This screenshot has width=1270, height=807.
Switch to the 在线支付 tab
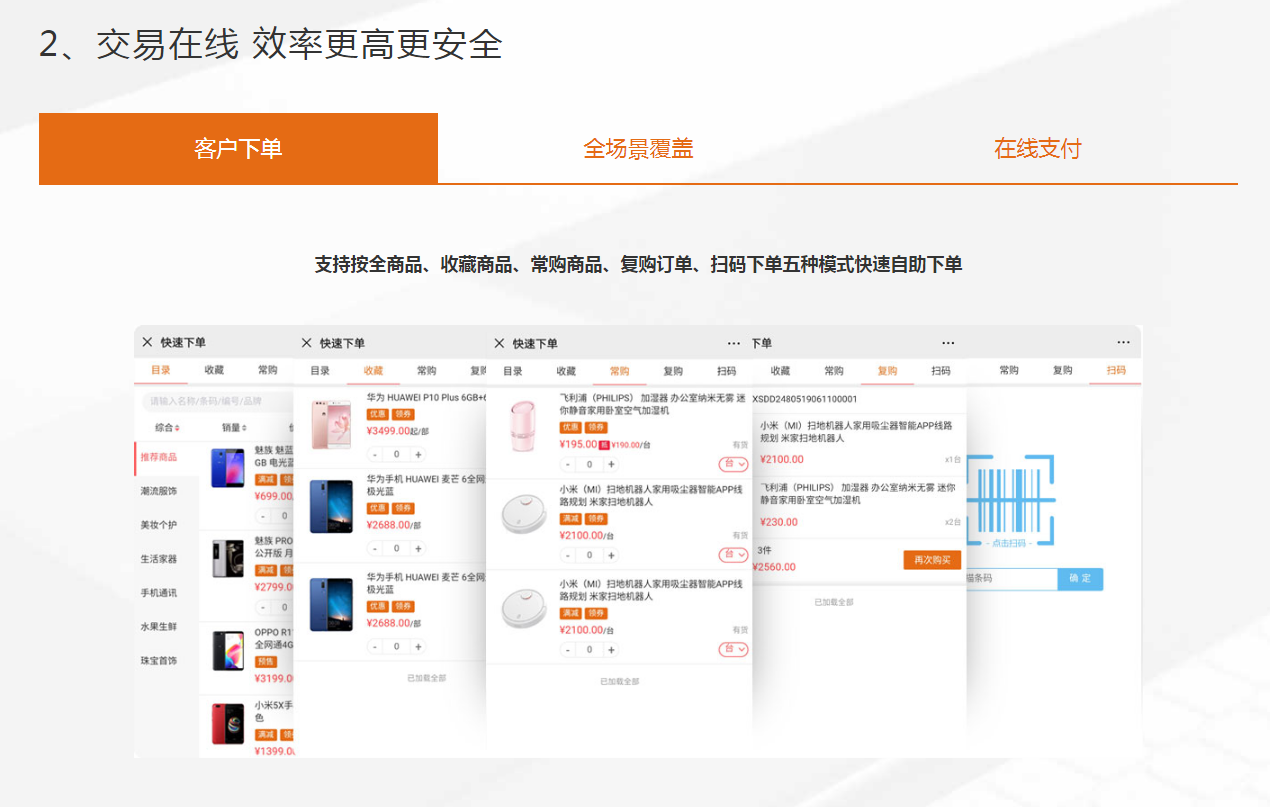click(x=1037, y=149)
